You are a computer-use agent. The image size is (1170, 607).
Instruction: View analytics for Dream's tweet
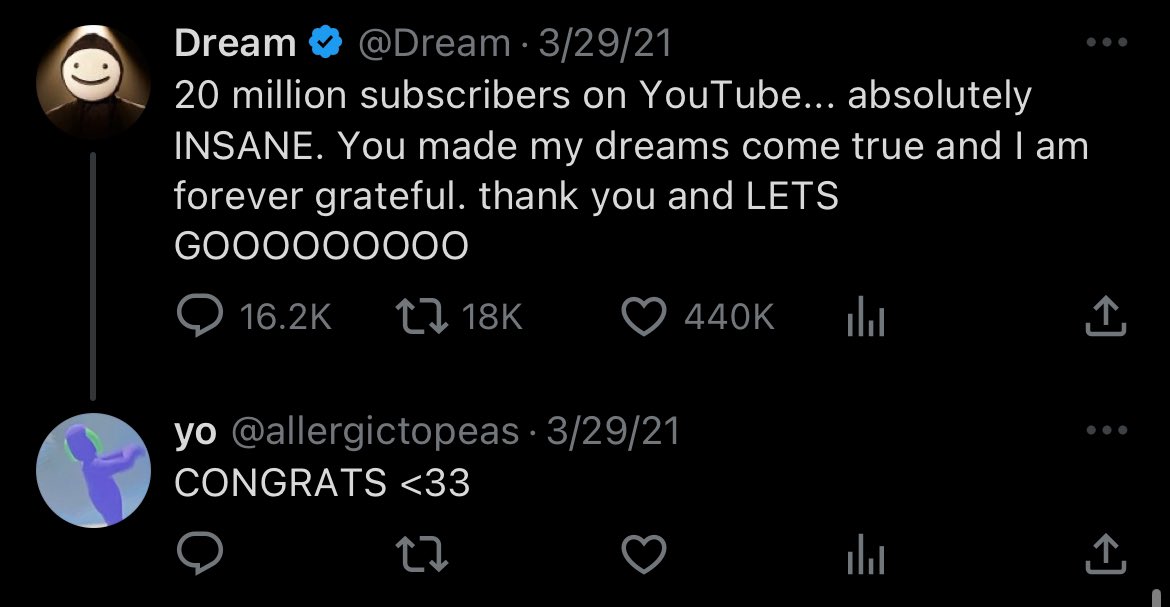click(866, 316)
